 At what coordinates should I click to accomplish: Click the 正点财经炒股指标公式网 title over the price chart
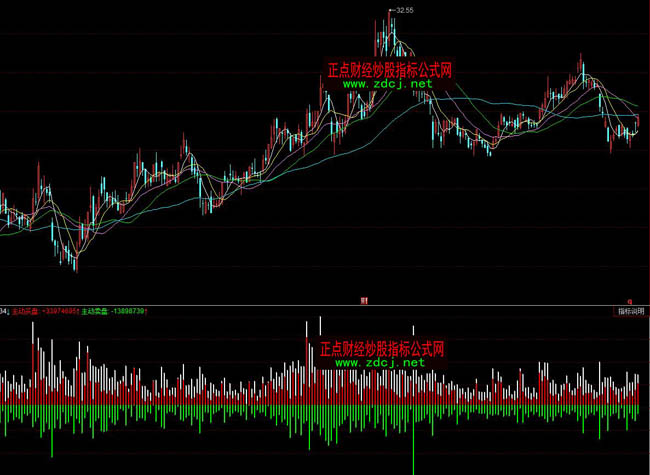[390, 71]
